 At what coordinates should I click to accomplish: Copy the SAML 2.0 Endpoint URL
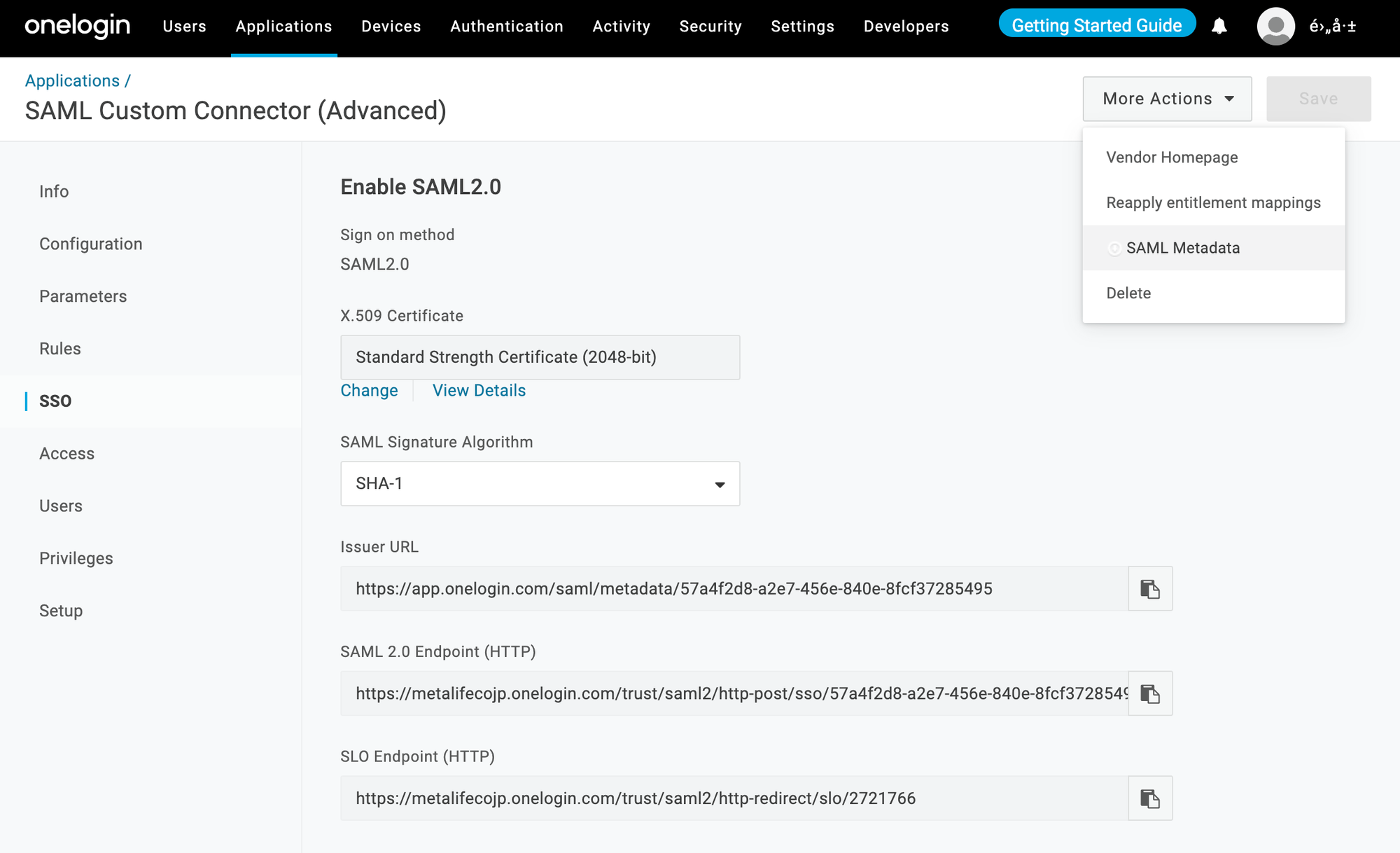(1150, 694)
